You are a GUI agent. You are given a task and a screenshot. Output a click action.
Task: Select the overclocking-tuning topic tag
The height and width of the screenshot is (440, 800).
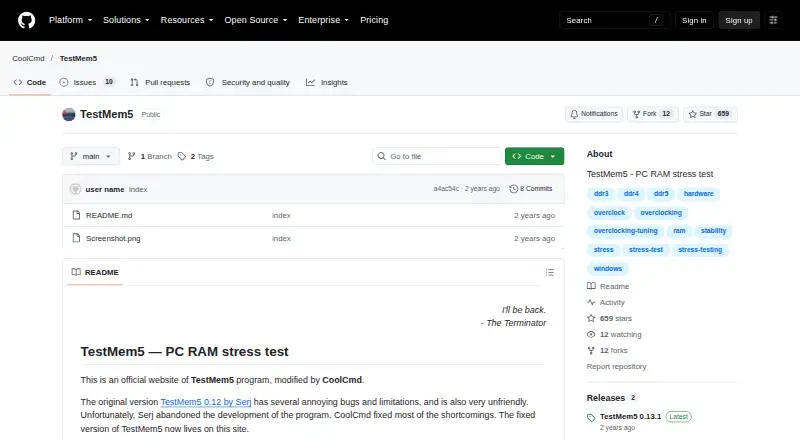click(626, 231)
